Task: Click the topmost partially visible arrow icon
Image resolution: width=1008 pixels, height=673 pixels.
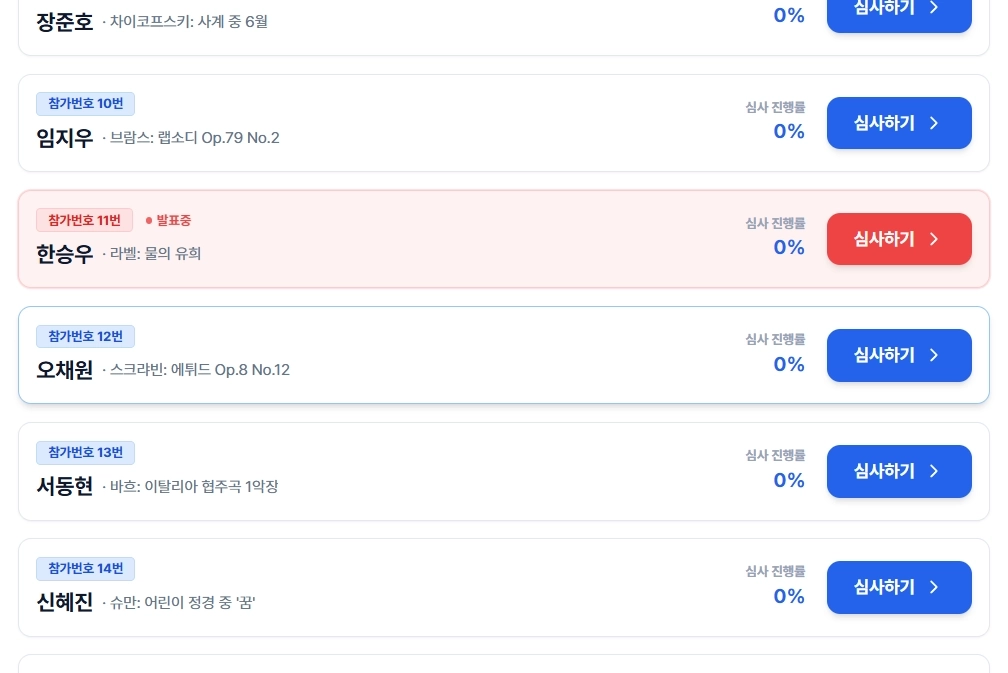Action: point(933,8)
